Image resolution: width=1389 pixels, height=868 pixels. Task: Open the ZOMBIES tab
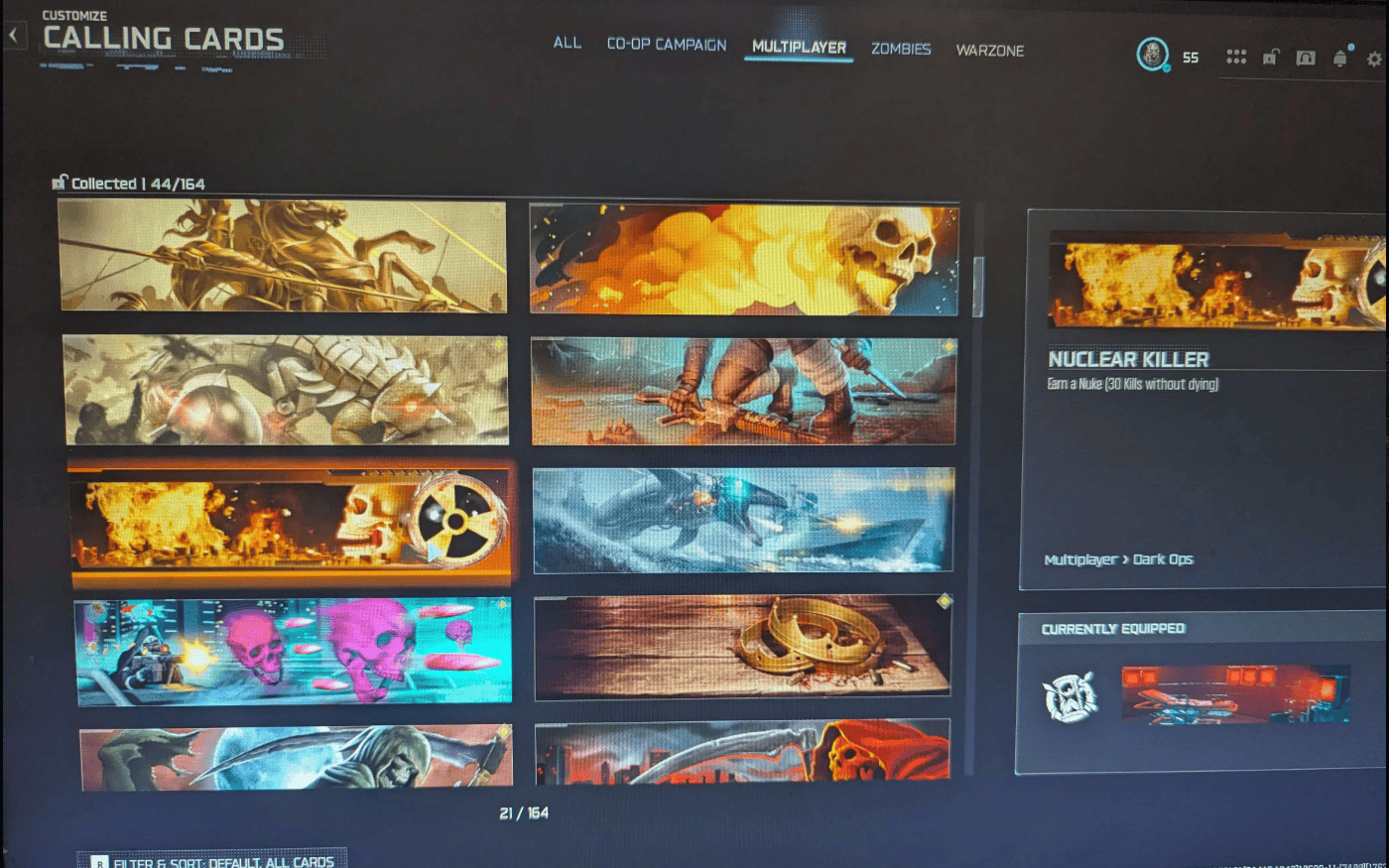(x=901, y=49)
